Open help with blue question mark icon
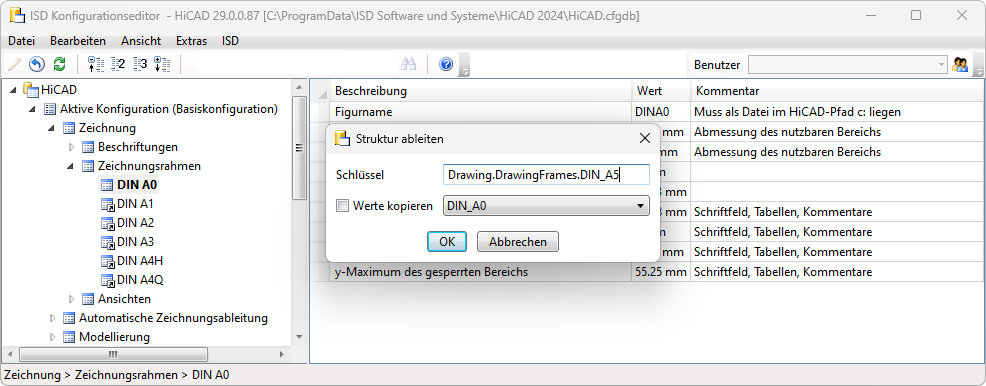 [446, 64]
